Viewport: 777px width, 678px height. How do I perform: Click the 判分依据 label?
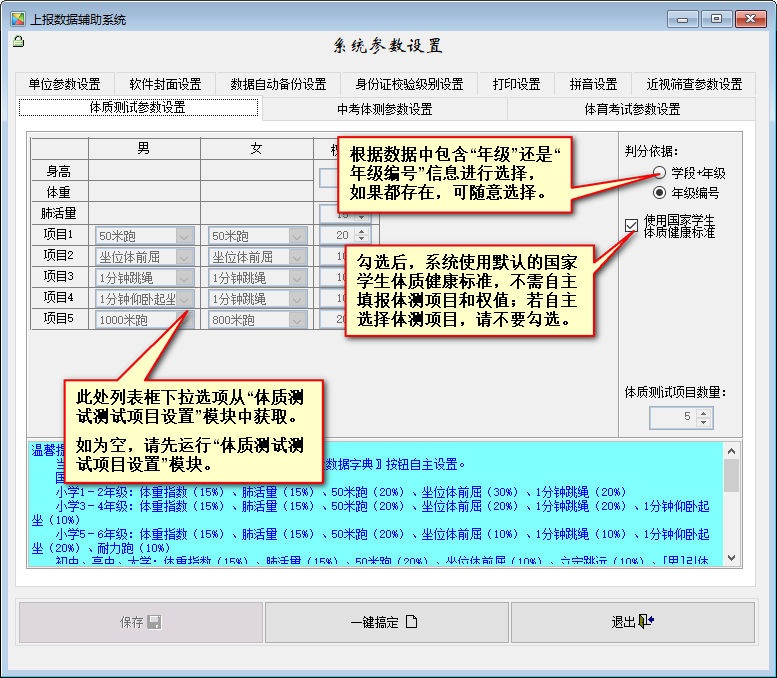point(651,151)
